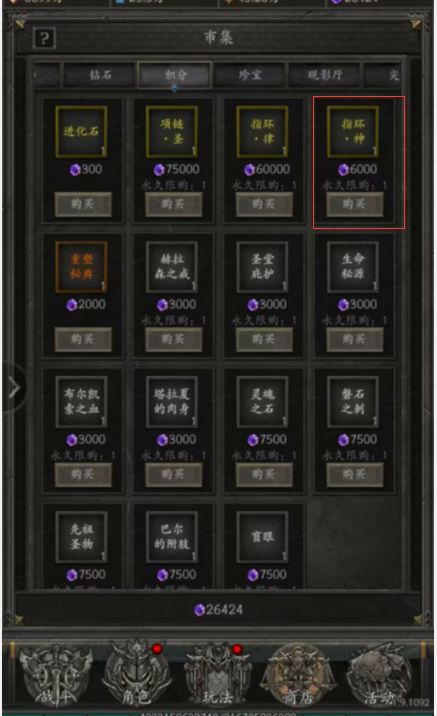Switch to the 钻石 tab
Image resolution: width=437 pixels, height=716 pixels.
click(100, 74)
